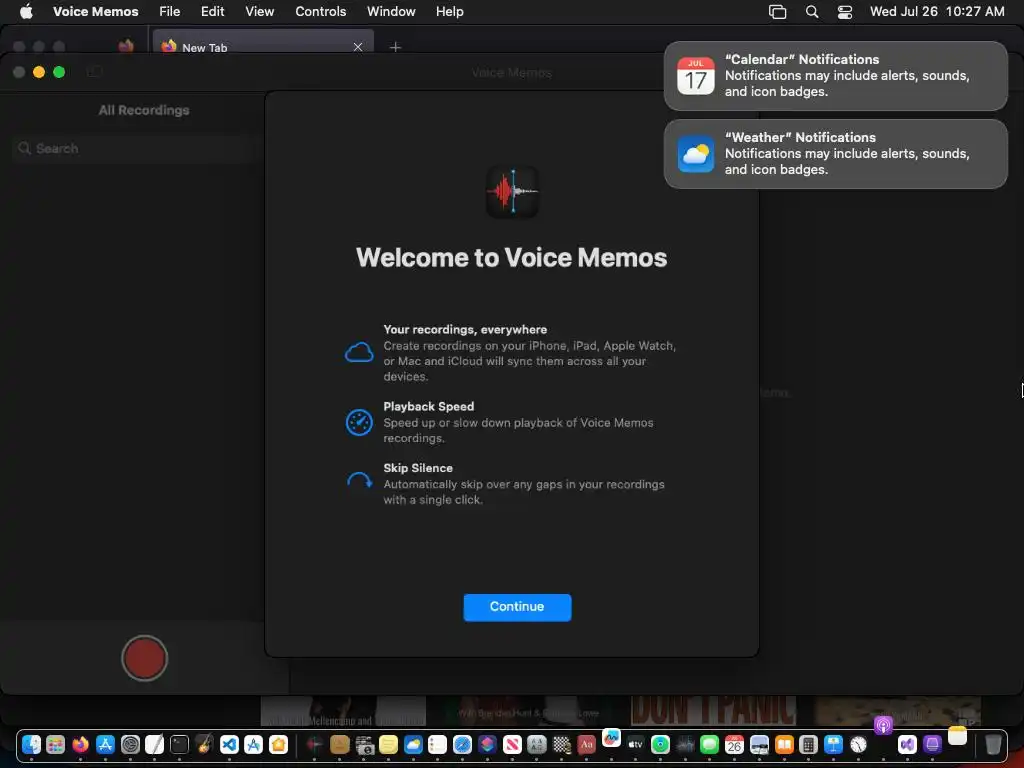The height and width of the screenshot is (768, 1024).
Task: Open the Help menu
Action: (x=449, y=11)
